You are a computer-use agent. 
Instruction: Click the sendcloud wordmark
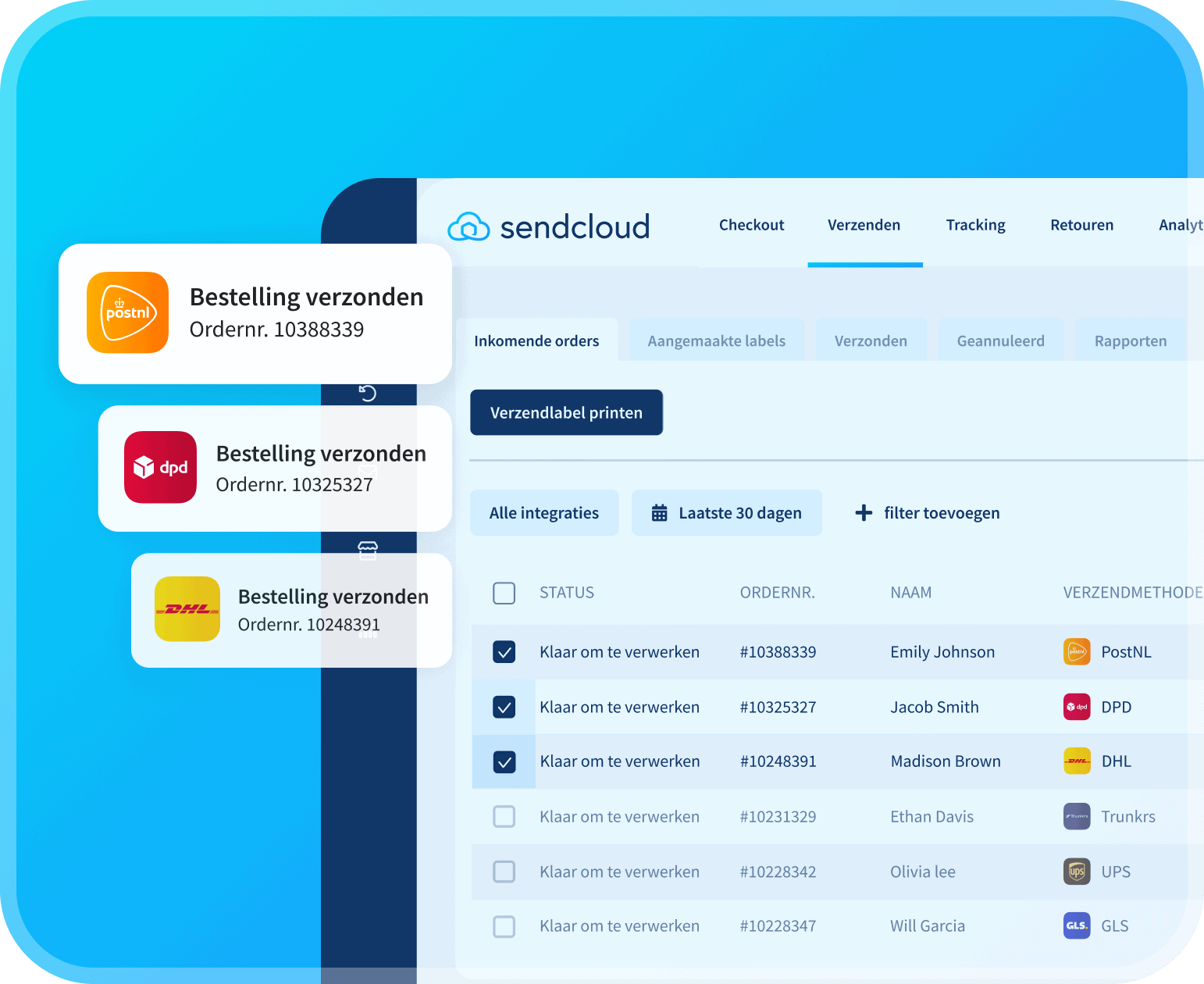point(575,226)
